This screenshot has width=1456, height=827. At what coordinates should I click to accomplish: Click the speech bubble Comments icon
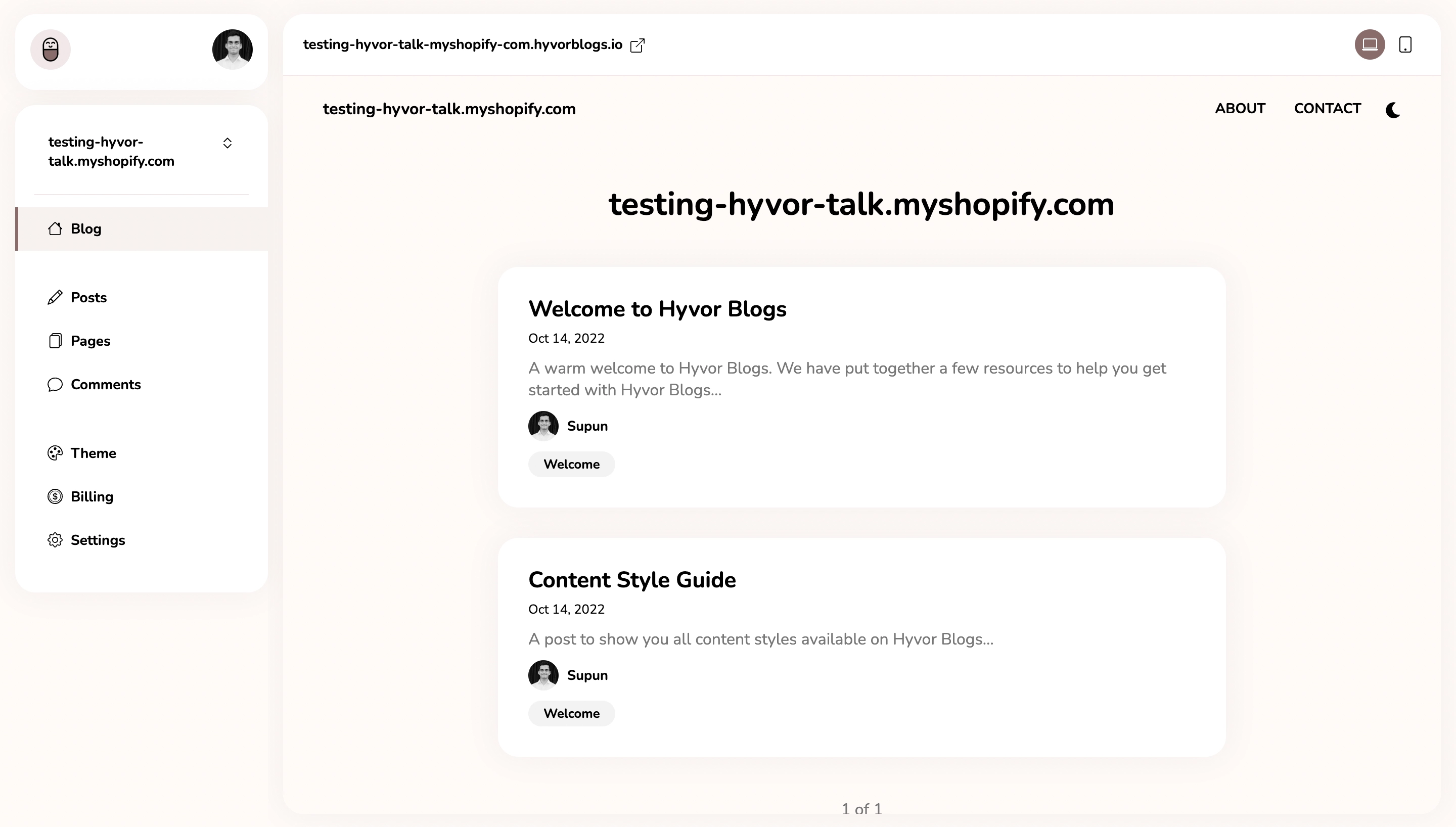[55, 385]
